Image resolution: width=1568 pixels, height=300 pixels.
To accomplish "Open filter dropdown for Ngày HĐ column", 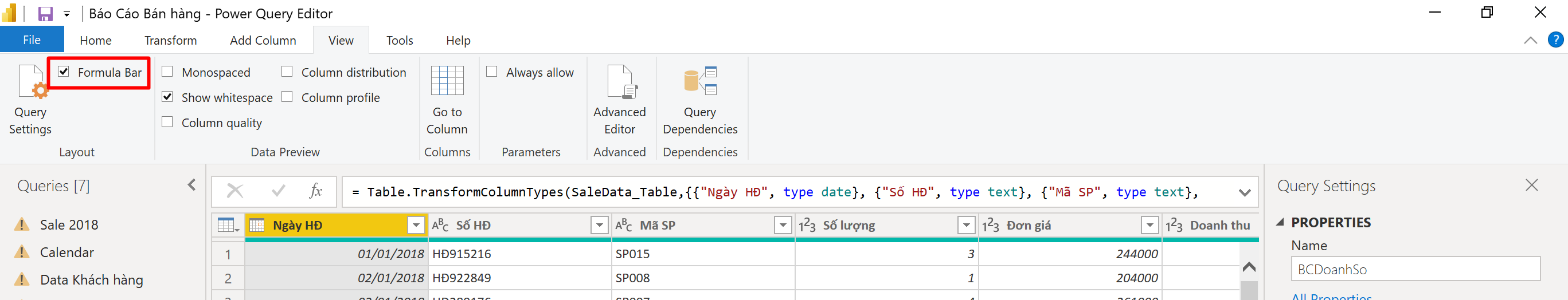I will pos(416,226).
